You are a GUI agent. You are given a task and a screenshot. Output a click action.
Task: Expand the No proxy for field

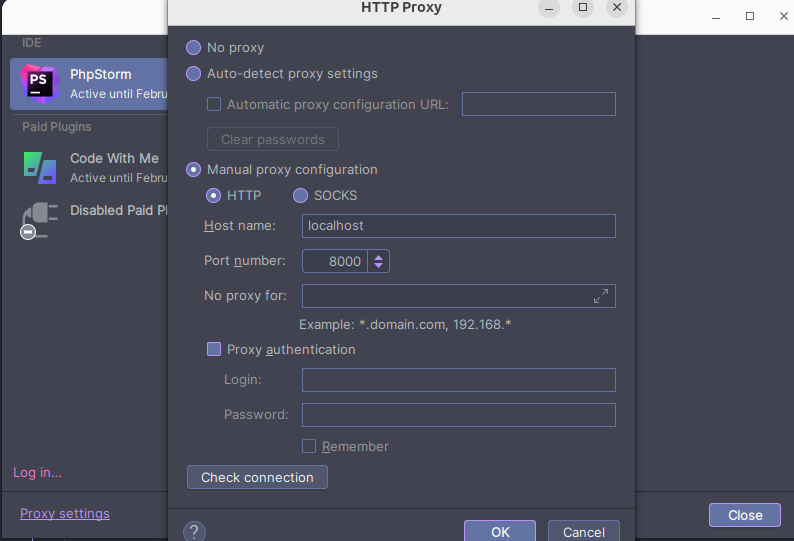click(600, 296)
